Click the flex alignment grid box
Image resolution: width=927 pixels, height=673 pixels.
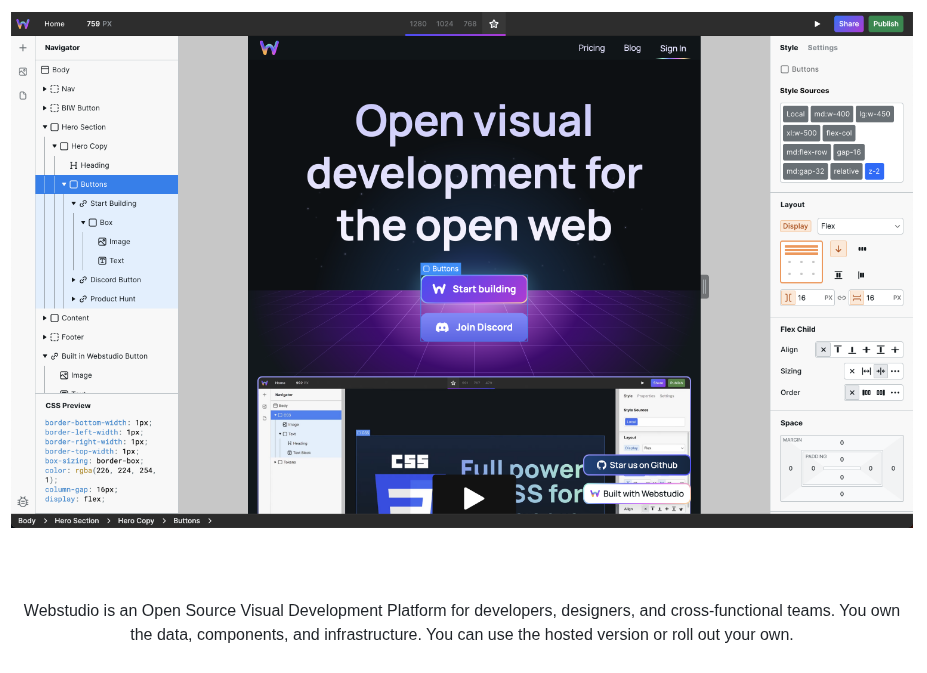coord(801,262)
